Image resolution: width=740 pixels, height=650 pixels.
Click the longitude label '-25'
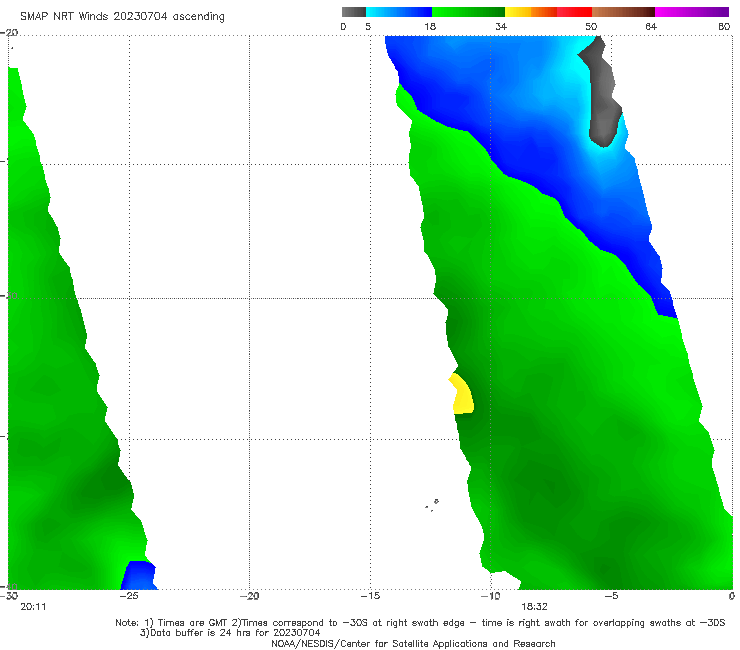pos(129,596)
